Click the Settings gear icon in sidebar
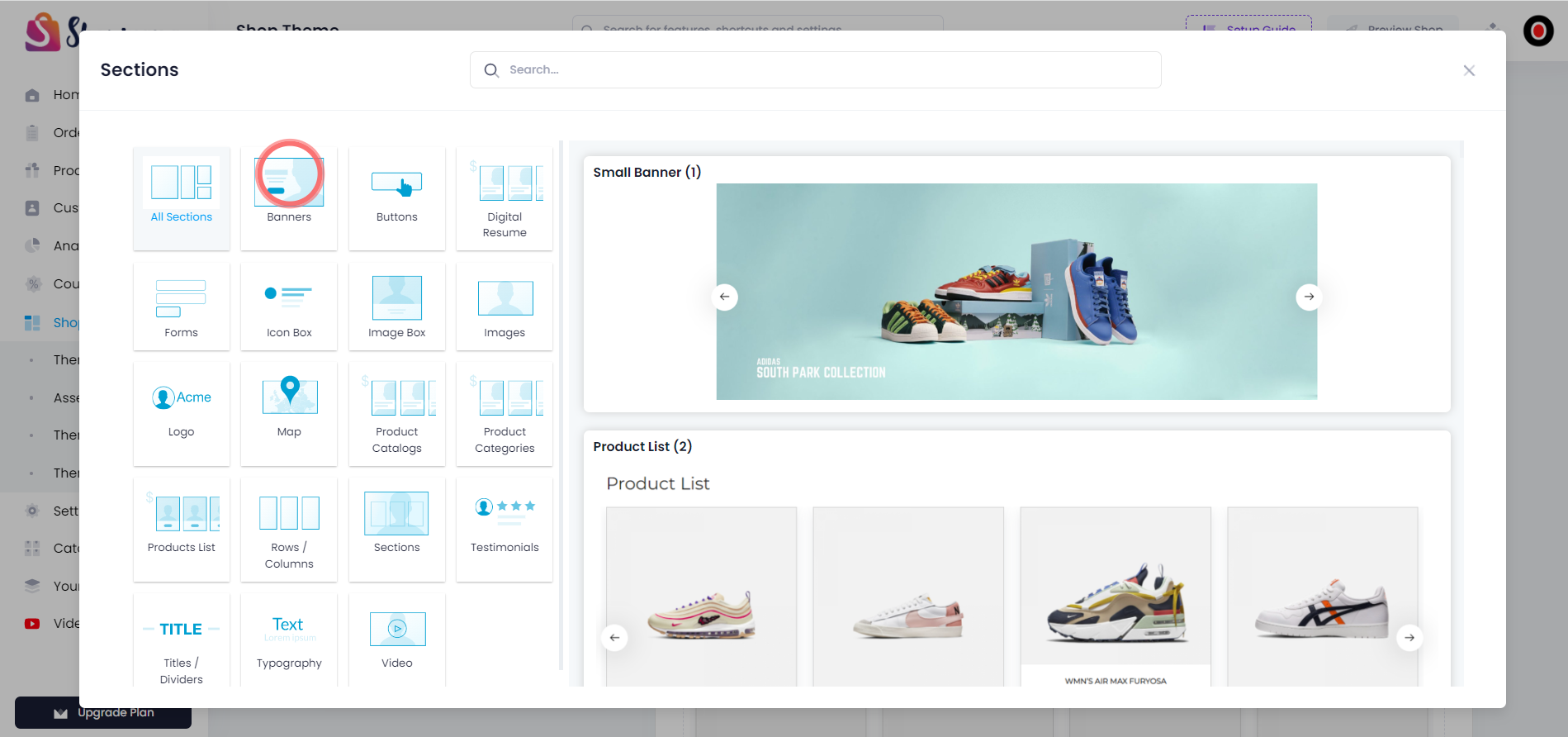 32,511
